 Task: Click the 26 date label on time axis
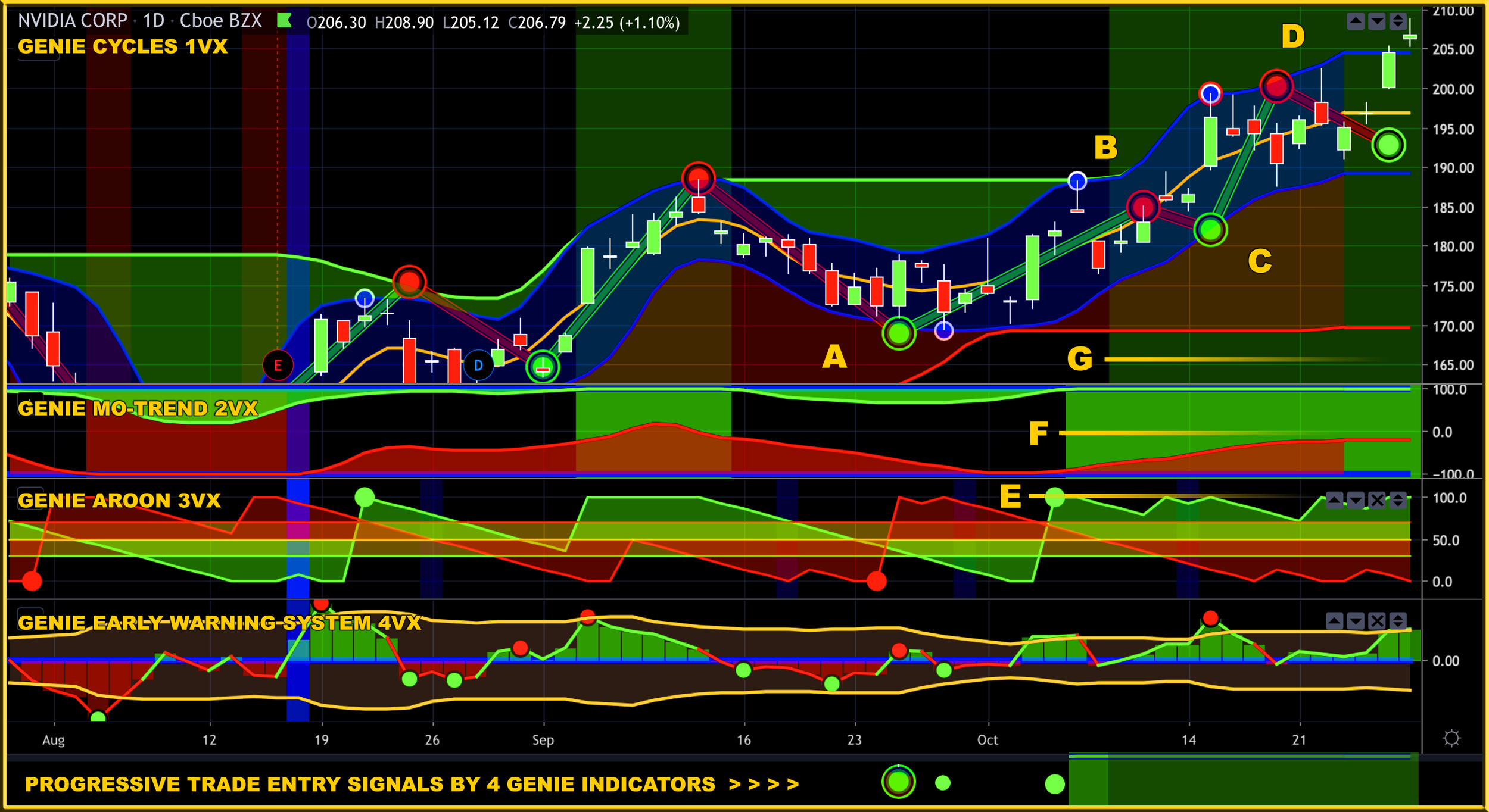pos(432,740)
